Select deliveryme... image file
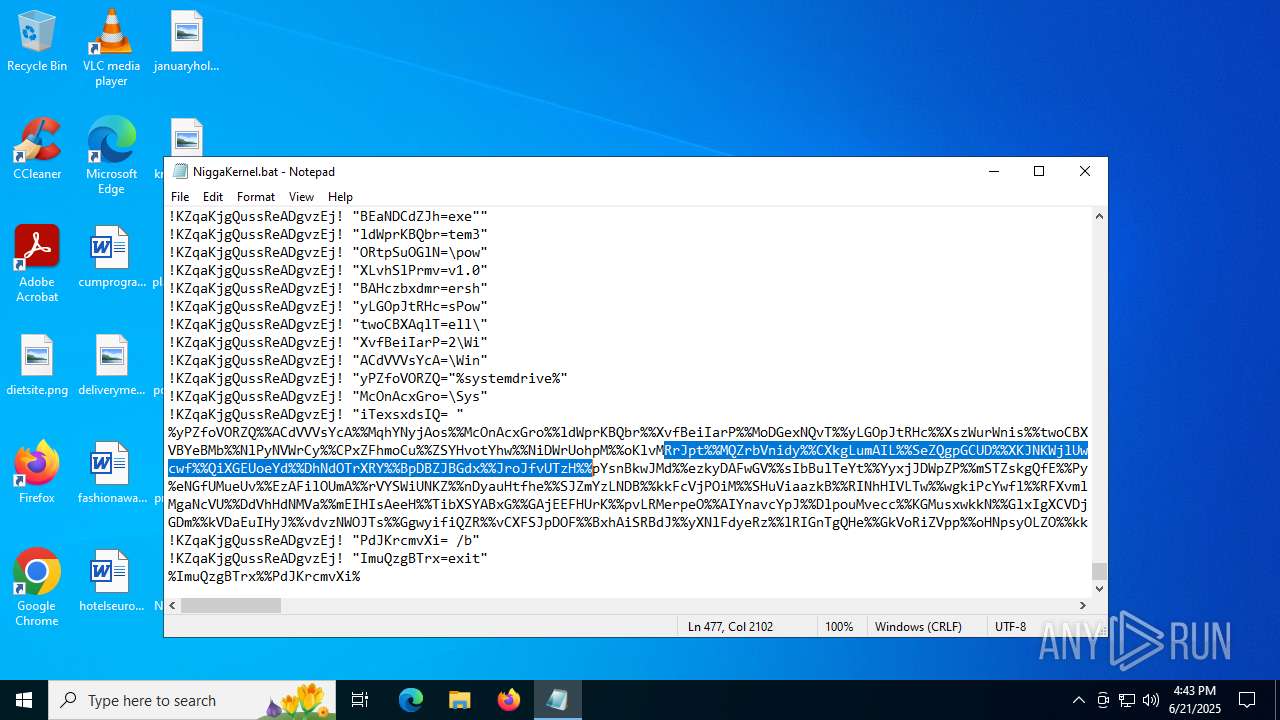This screenshot has width=1280, height=720. 111,366
